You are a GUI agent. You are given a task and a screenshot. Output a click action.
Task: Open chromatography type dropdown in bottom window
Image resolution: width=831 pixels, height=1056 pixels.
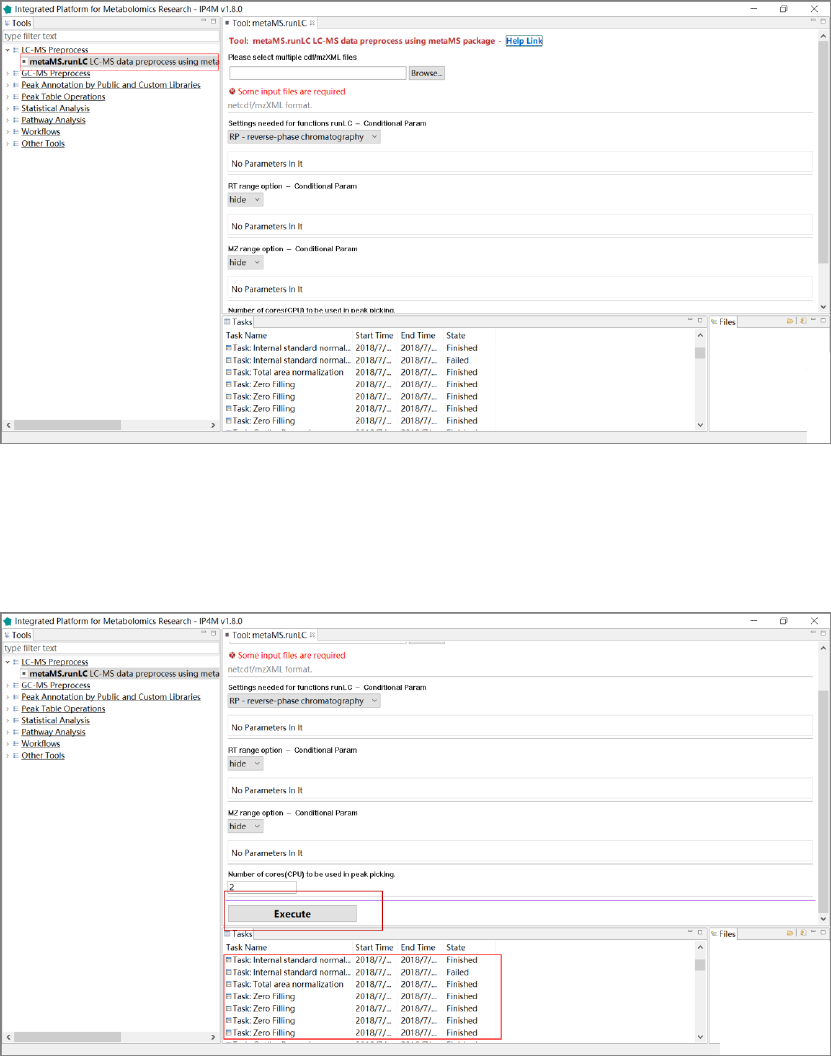point(304,700)
